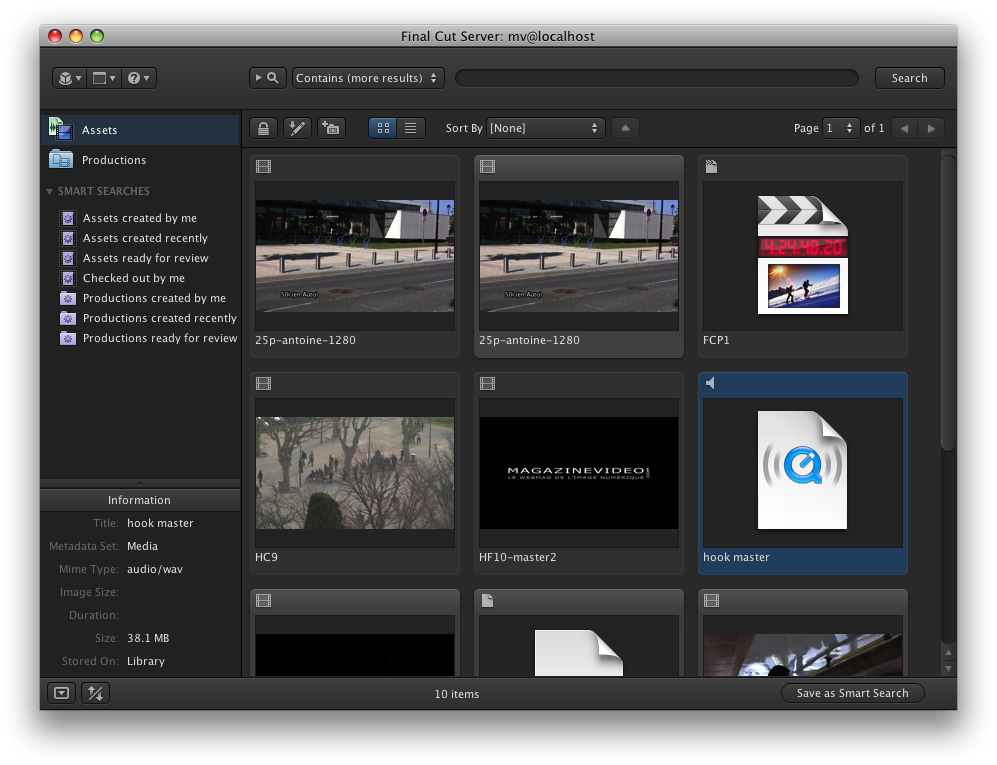Select the FCP1 project thumbnail
997x765 pixels.
tap(802, 255)
